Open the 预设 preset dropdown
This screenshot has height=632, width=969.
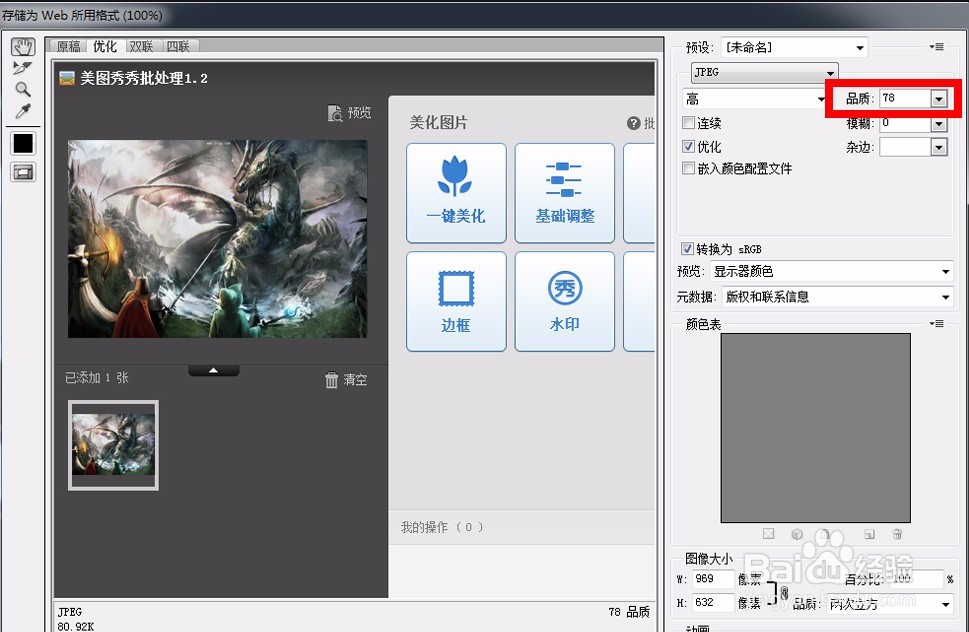(794, 48)
